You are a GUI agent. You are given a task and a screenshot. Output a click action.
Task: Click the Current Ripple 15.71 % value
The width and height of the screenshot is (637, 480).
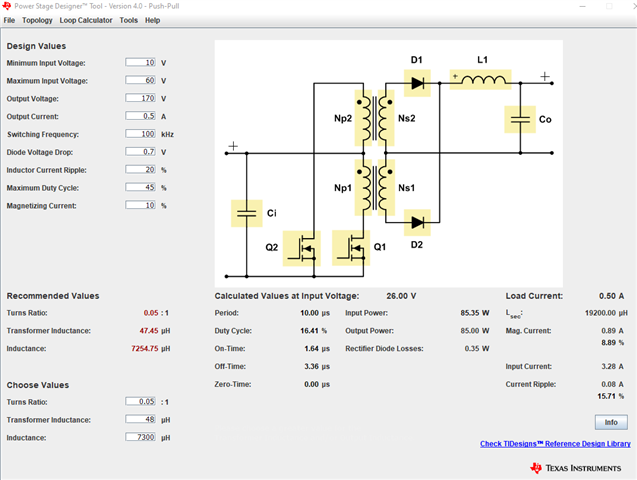tap(611, 396)
